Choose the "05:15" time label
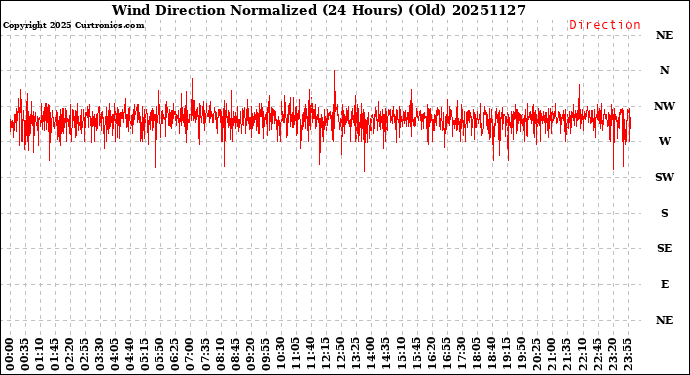The image size is (690, 375). (x=145, y=355)
